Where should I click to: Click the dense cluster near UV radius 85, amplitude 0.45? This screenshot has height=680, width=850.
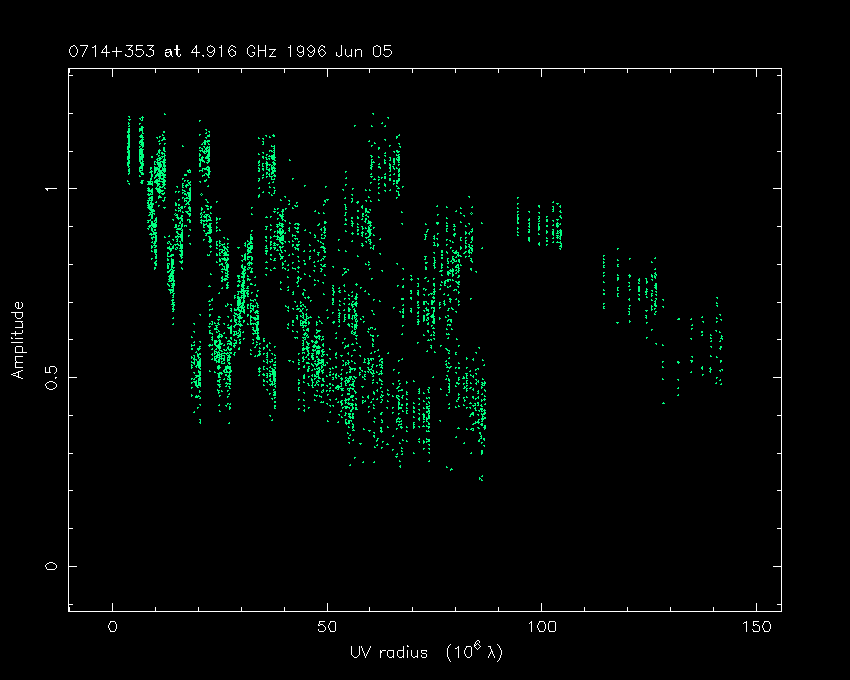pos(480,405)
